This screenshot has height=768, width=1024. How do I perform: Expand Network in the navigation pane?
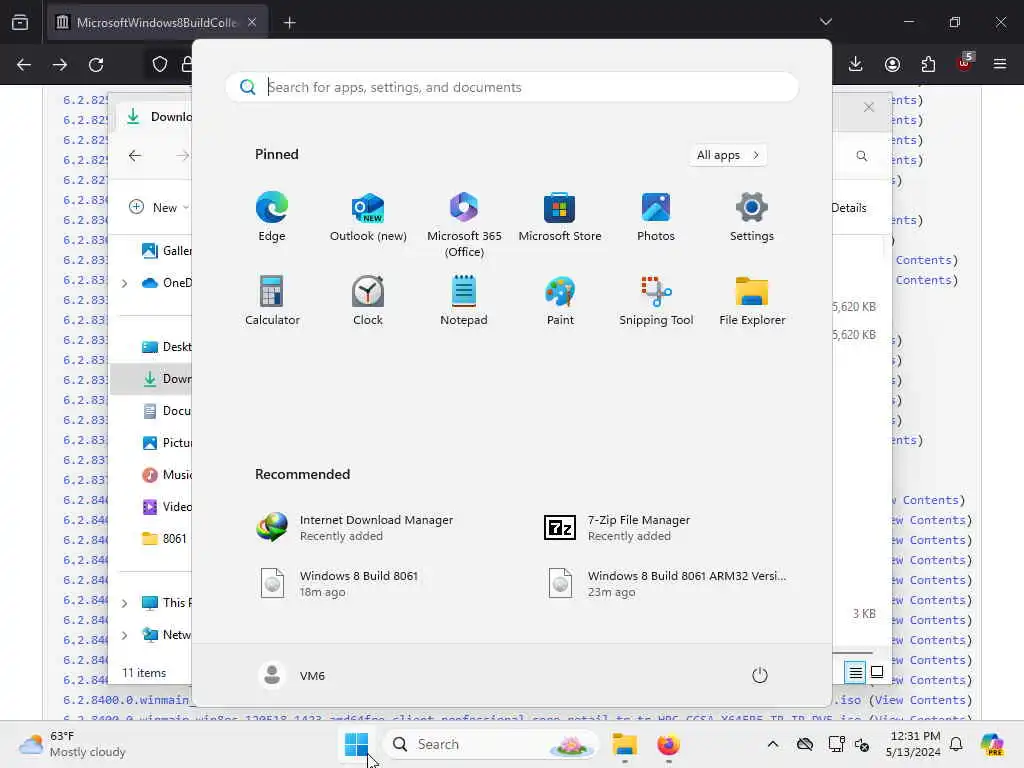[x=124, y=635]
